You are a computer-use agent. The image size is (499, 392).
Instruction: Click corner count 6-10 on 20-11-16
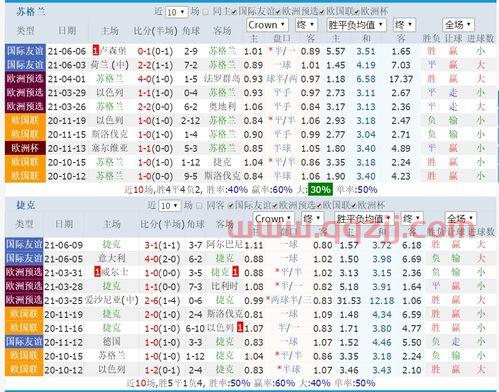(x=195, y=328)
